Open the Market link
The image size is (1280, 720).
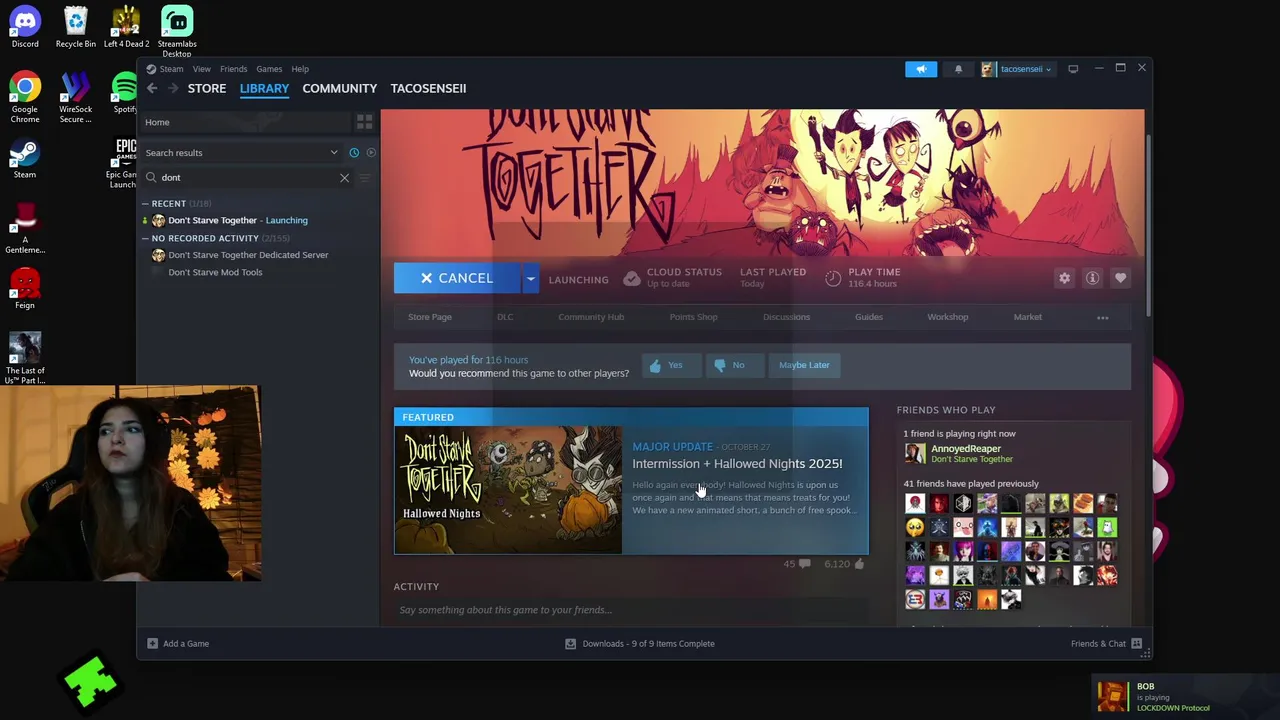pos(1028,317)
